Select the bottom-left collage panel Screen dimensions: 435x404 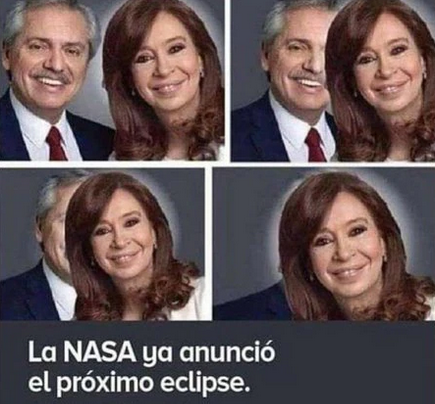click(x=102, y=244)
